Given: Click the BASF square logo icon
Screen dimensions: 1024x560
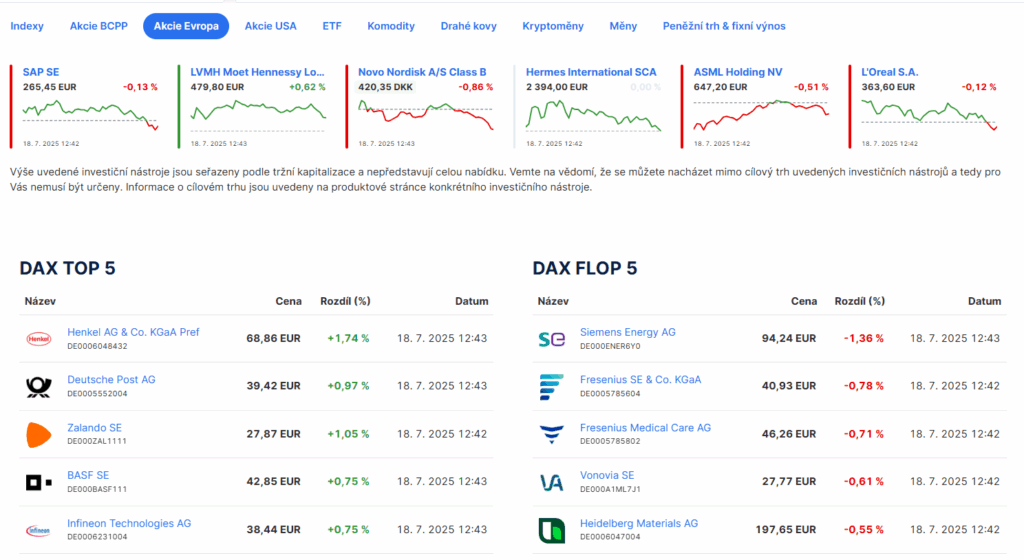Looking at the screenshot, I should [x=39, y=482].
